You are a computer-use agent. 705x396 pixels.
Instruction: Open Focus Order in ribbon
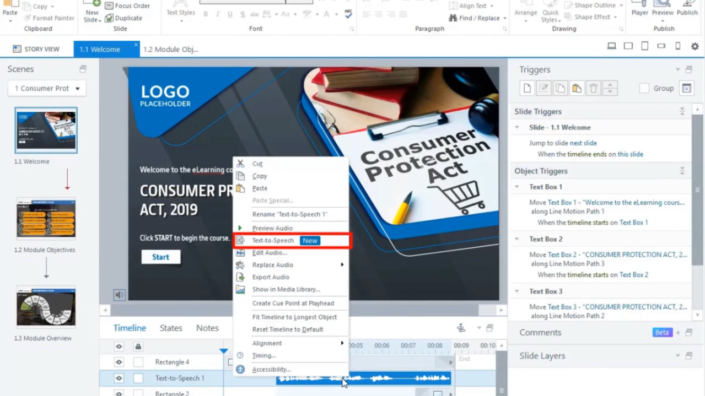[127, 6]
